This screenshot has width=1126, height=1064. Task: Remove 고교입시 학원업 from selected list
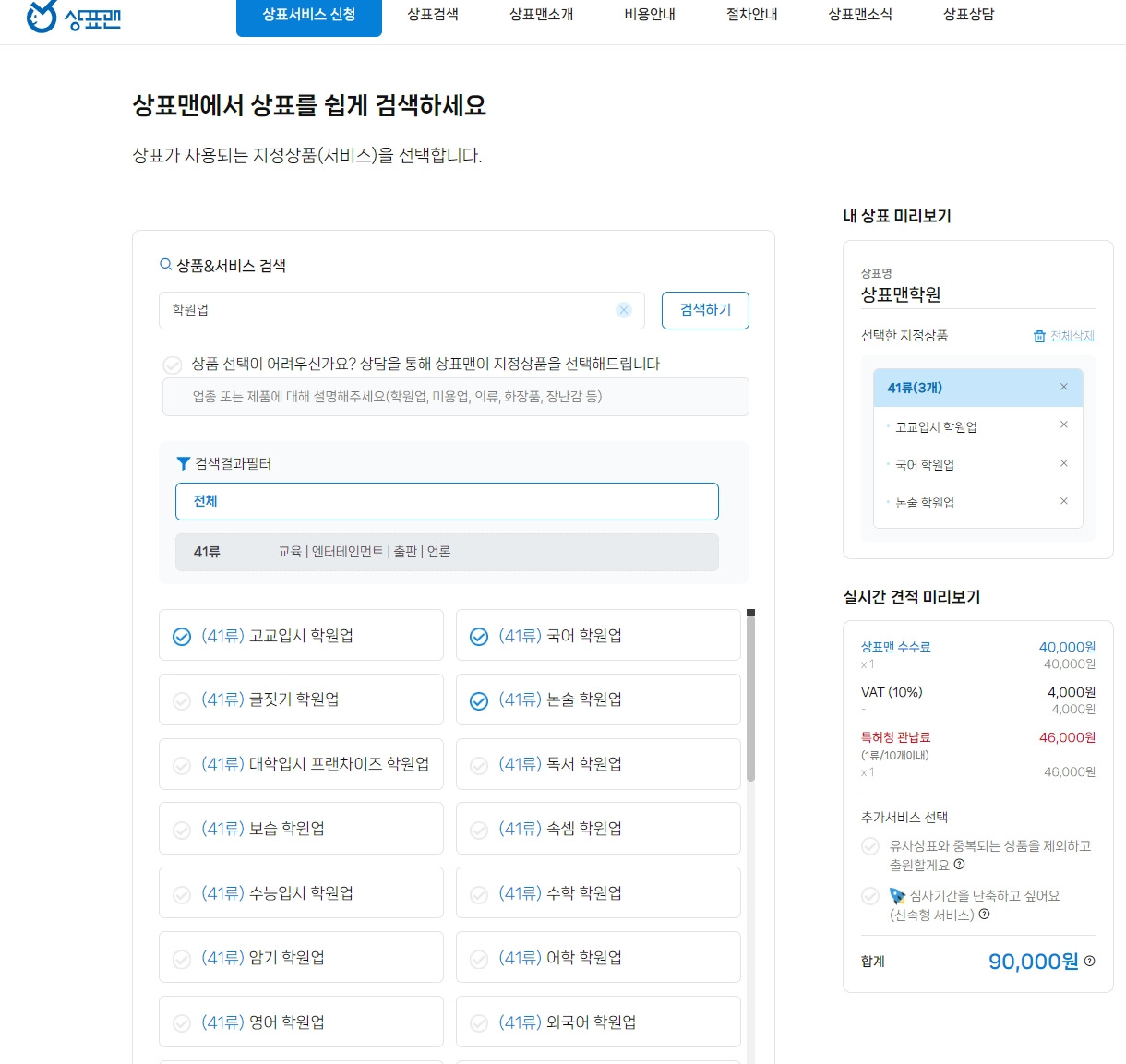click(x=1063, y=424)
